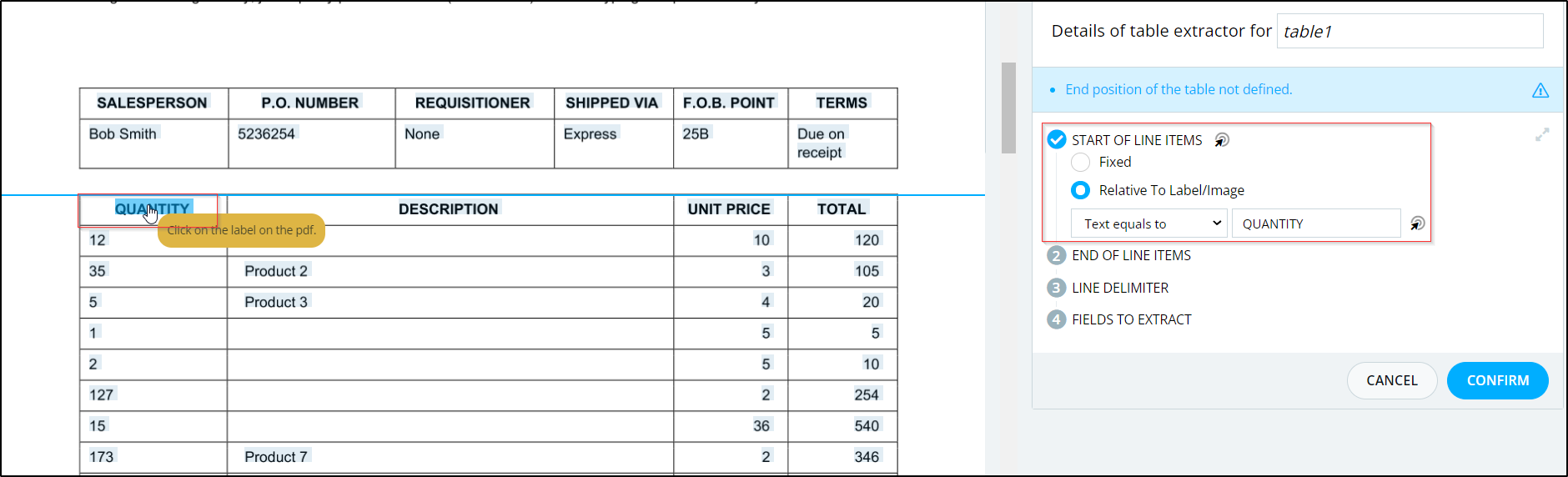Open the 'Text equals to' dropdown

pyautogui.click(x=1149, y=223)
